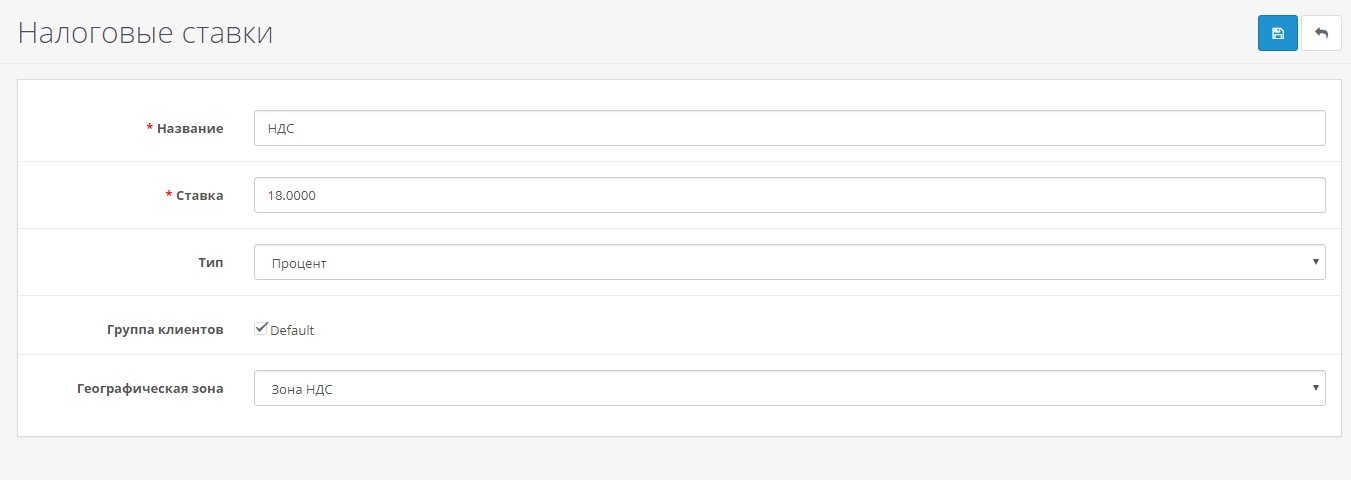This screenshot has width=1351, height=480.
Task: Click the selected Процент value text
Action: [299, 263]
